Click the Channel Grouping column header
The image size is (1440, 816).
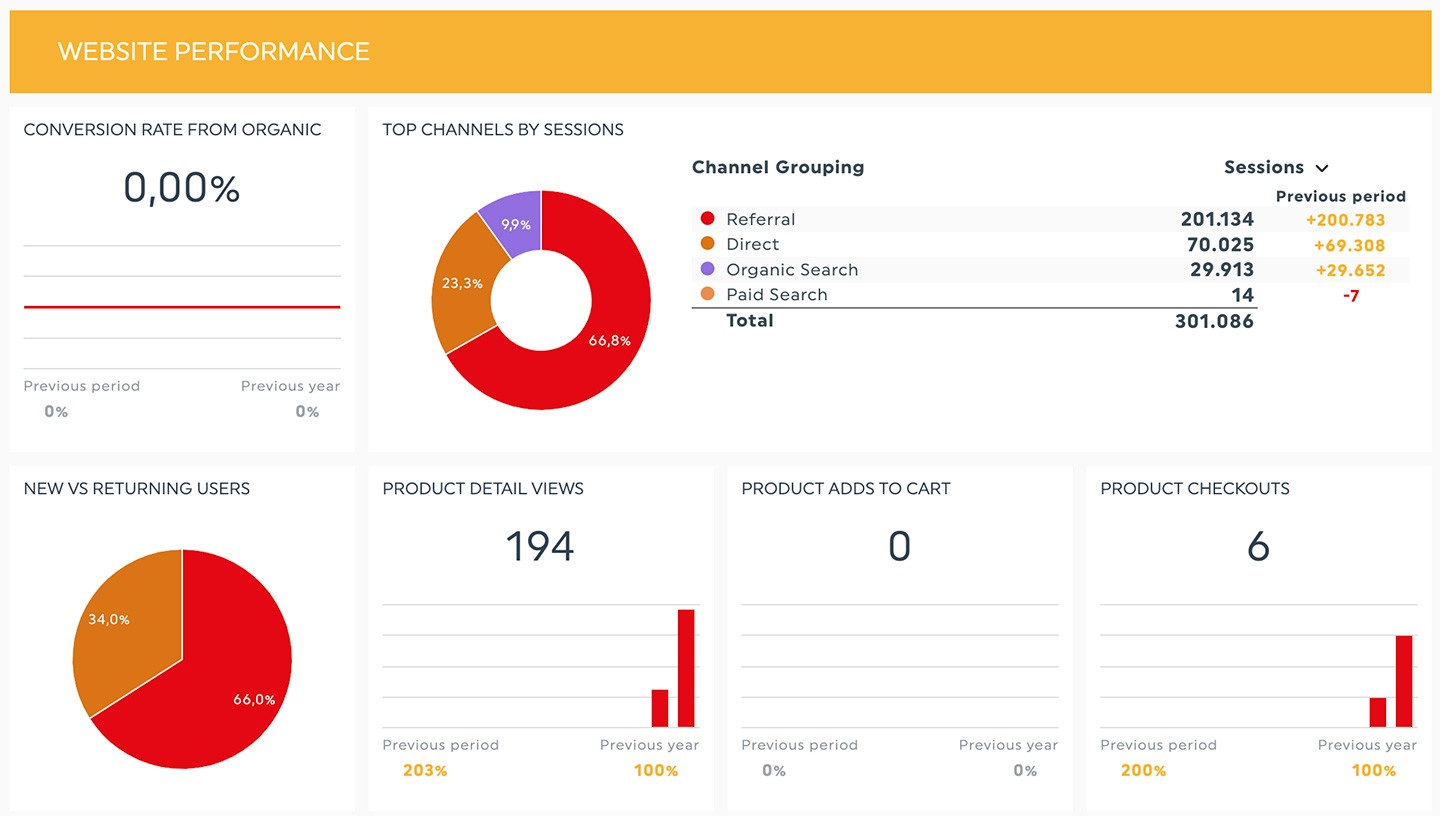[778, 167]
